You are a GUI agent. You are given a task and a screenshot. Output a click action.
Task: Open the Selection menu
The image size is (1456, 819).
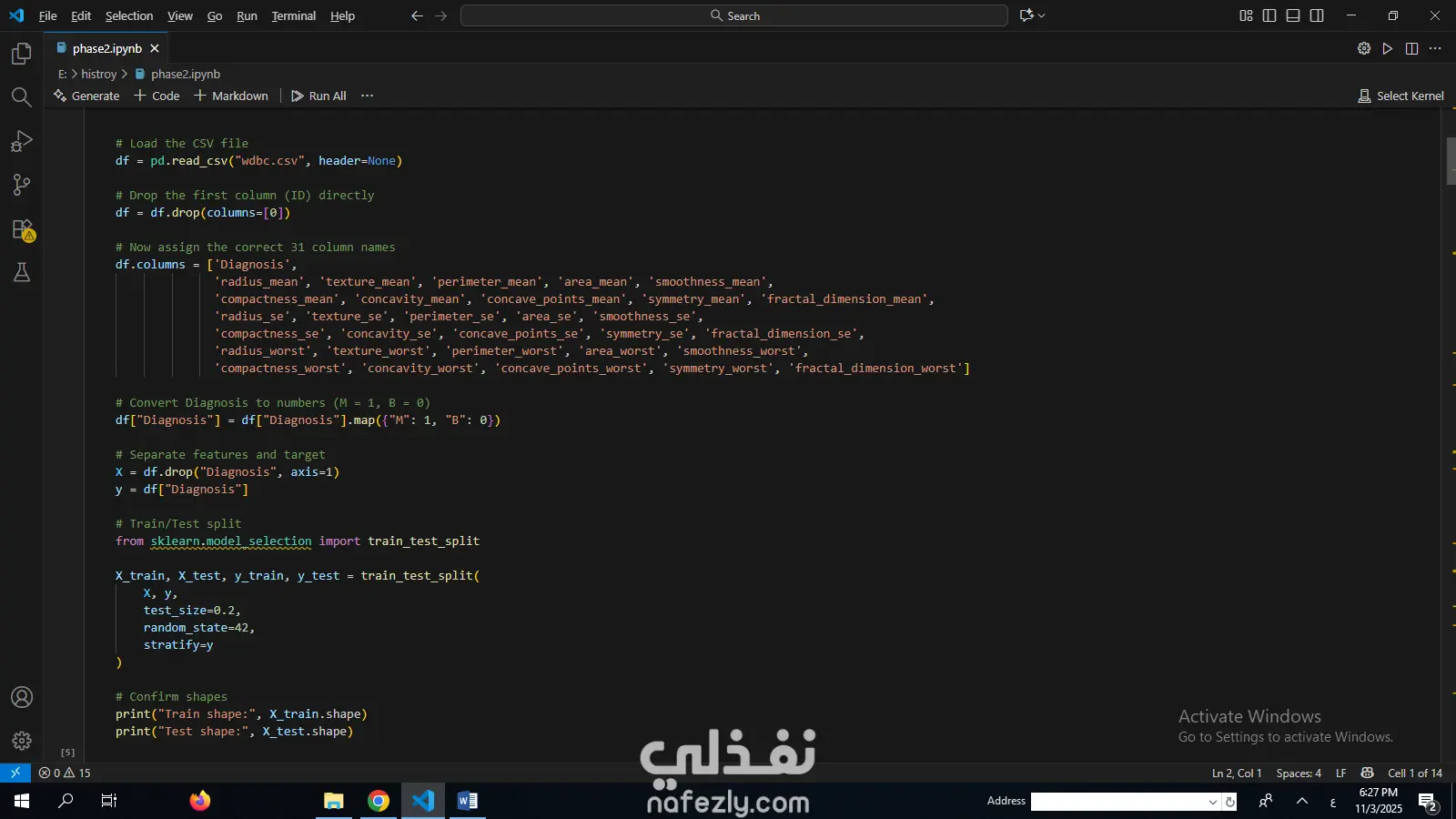click(x=129, y=15)
